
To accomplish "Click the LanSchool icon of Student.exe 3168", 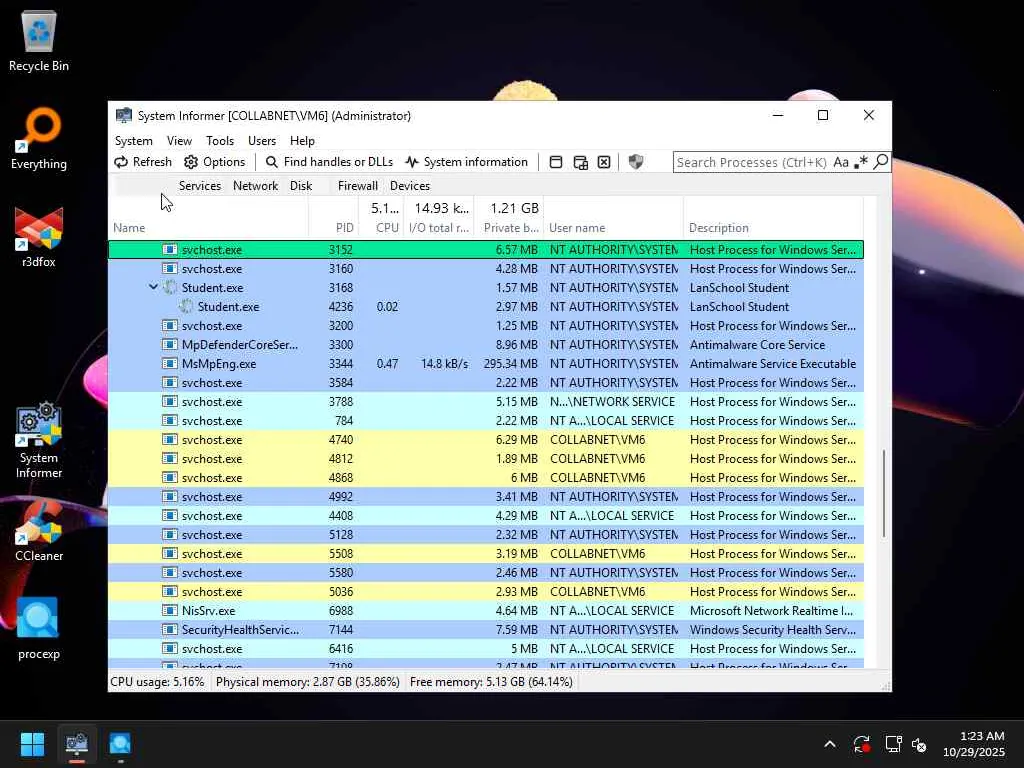I will click(170, 287).
